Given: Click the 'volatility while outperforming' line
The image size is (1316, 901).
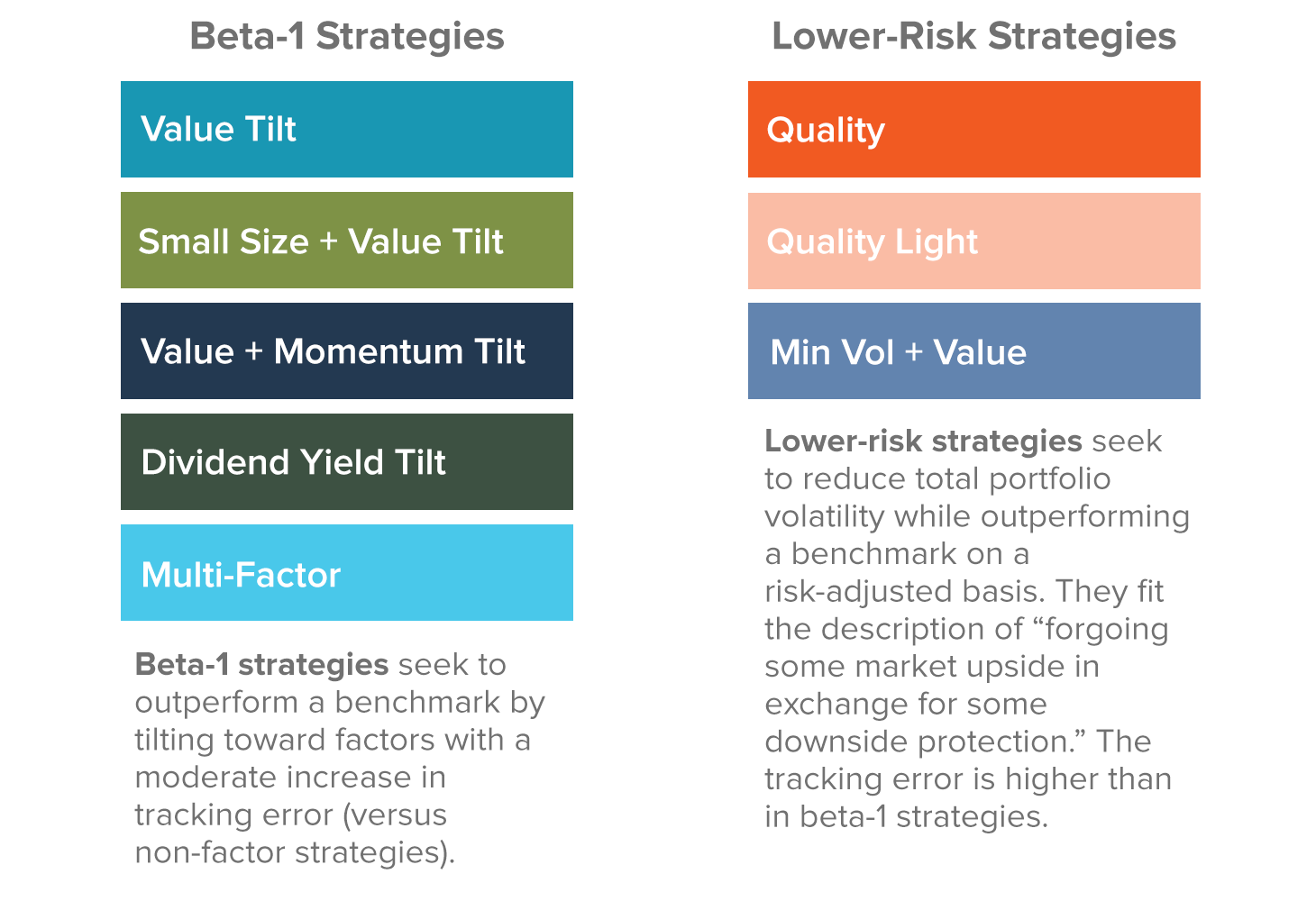Looking at the screenshot, I should click(976, 516).
